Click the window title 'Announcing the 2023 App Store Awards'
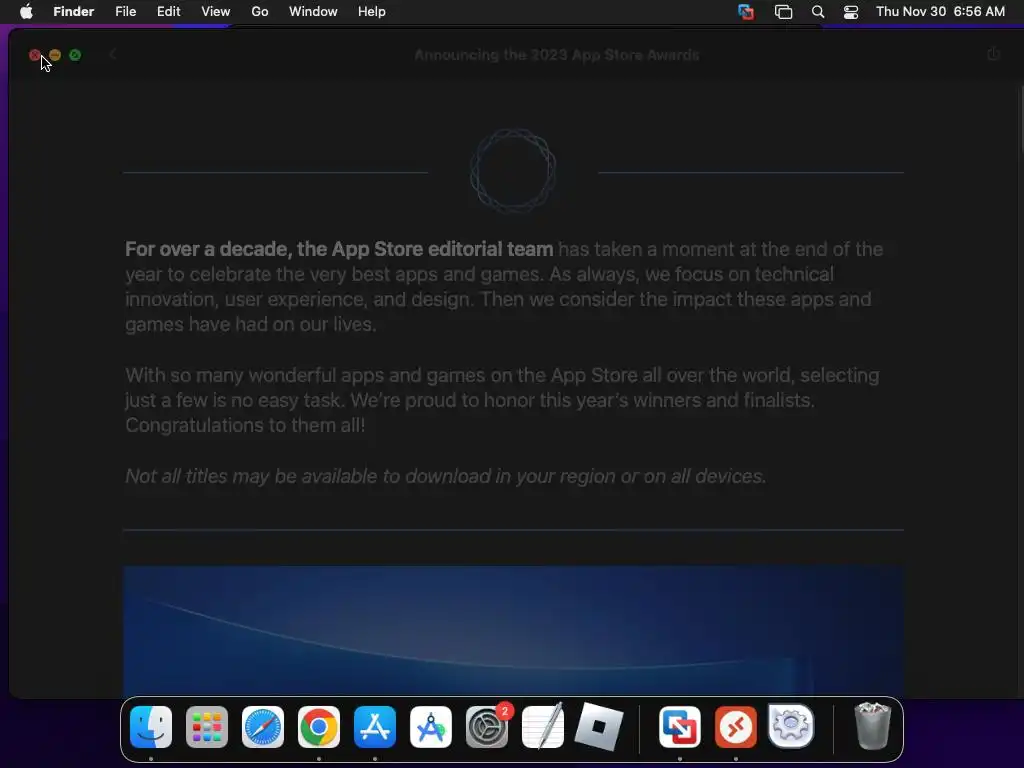Screen dimensions: 1024x768 pos(556,55)
